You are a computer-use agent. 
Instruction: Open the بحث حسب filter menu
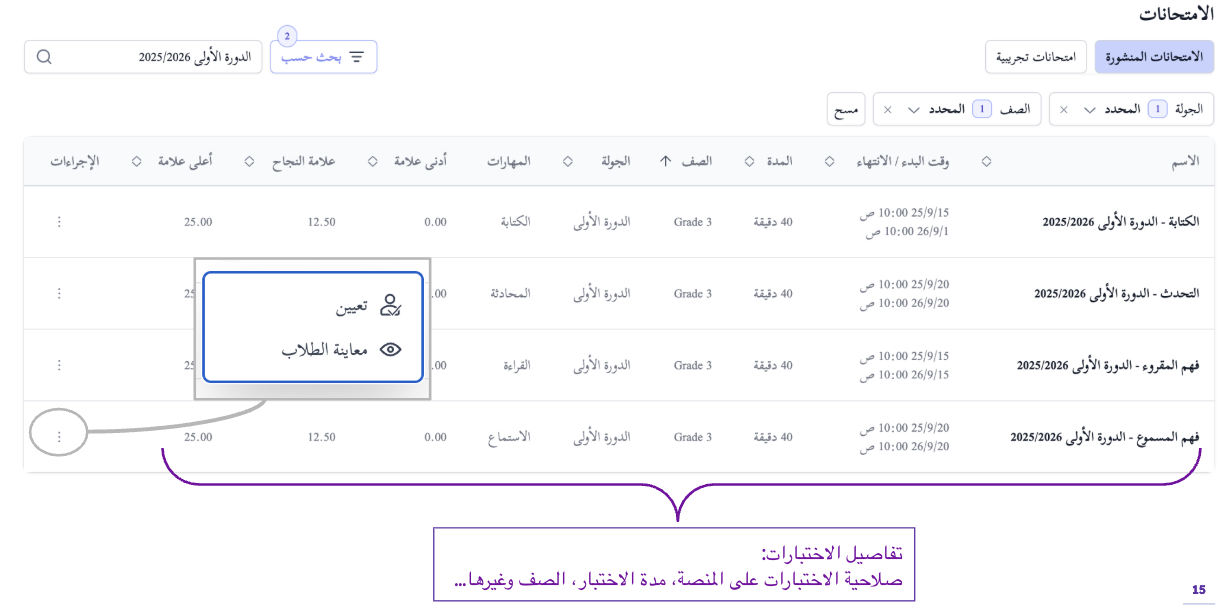pyautogui.click(x=323, y=57)
